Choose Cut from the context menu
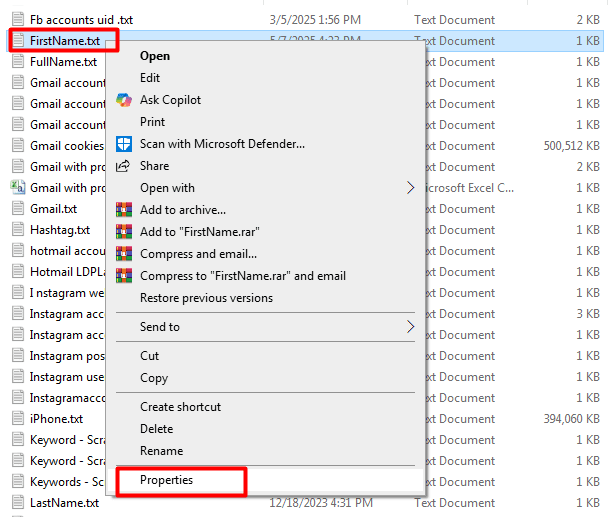The image size is (613, 517). [149, 355]
